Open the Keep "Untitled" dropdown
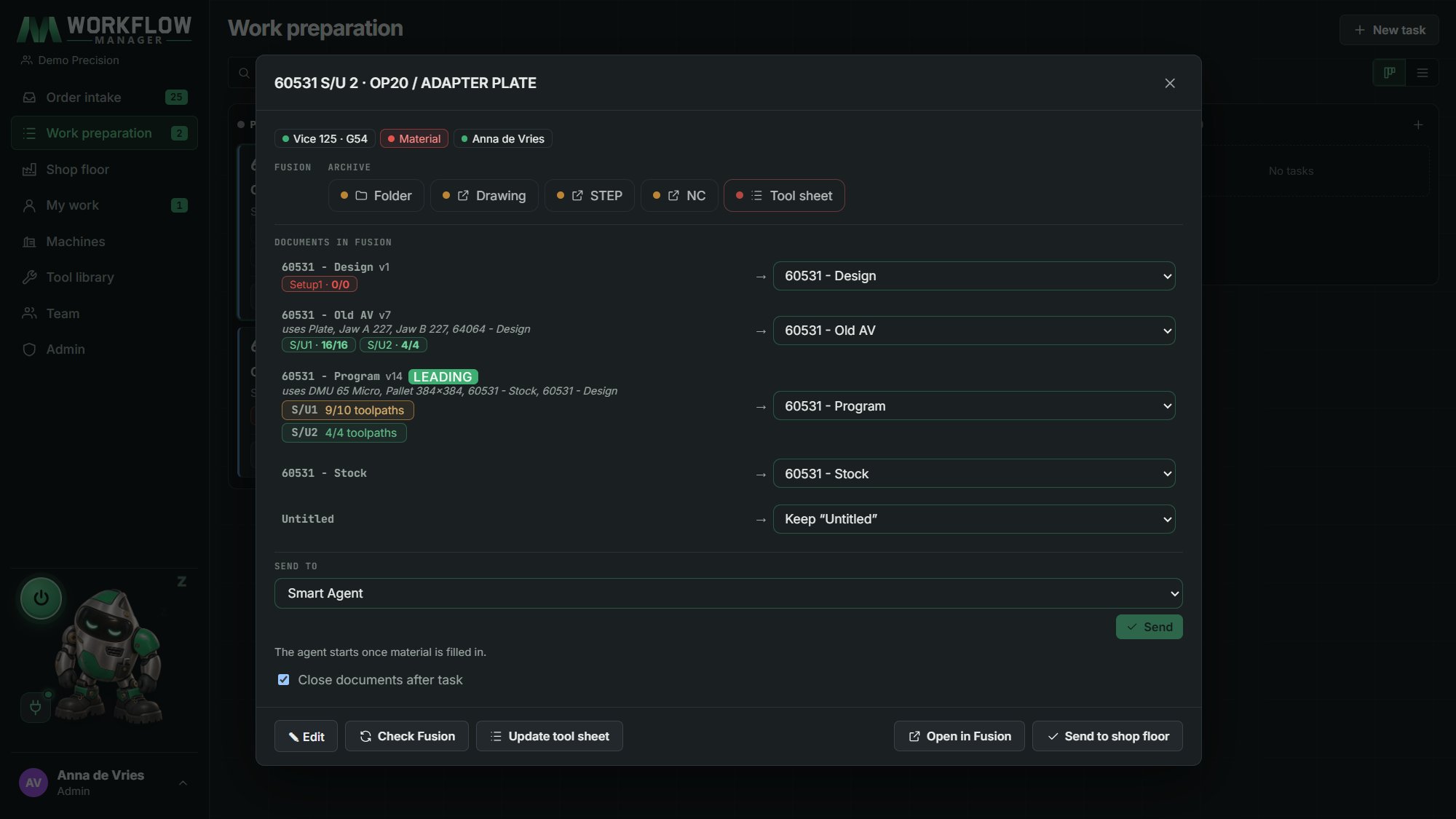Viewport: 1456px width, 819px height. pos(974,519)
